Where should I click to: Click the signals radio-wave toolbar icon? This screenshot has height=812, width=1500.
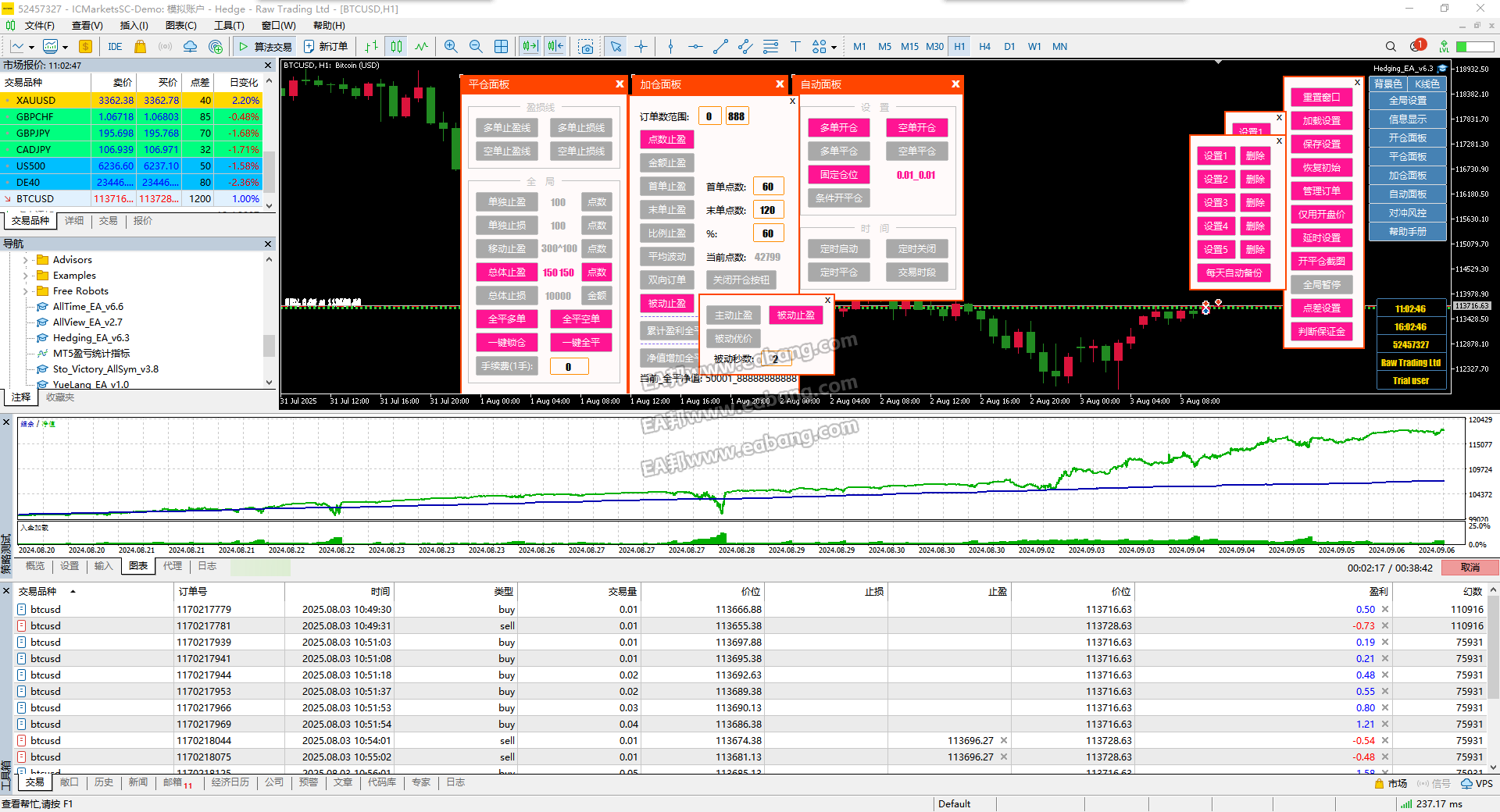[x=165, y=47]
